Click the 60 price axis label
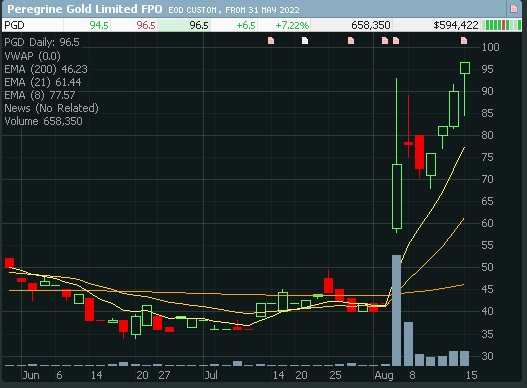Viewport: 527px width, 388px height. pyautogui.click(x=487, y=223)
